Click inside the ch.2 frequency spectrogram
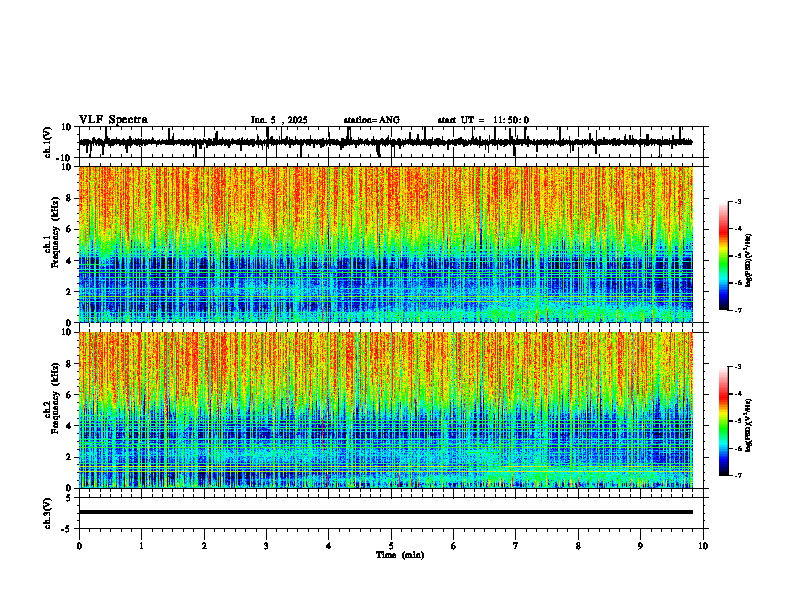The width and height of the screenshot is (792, 612). (x=385, y=410)
